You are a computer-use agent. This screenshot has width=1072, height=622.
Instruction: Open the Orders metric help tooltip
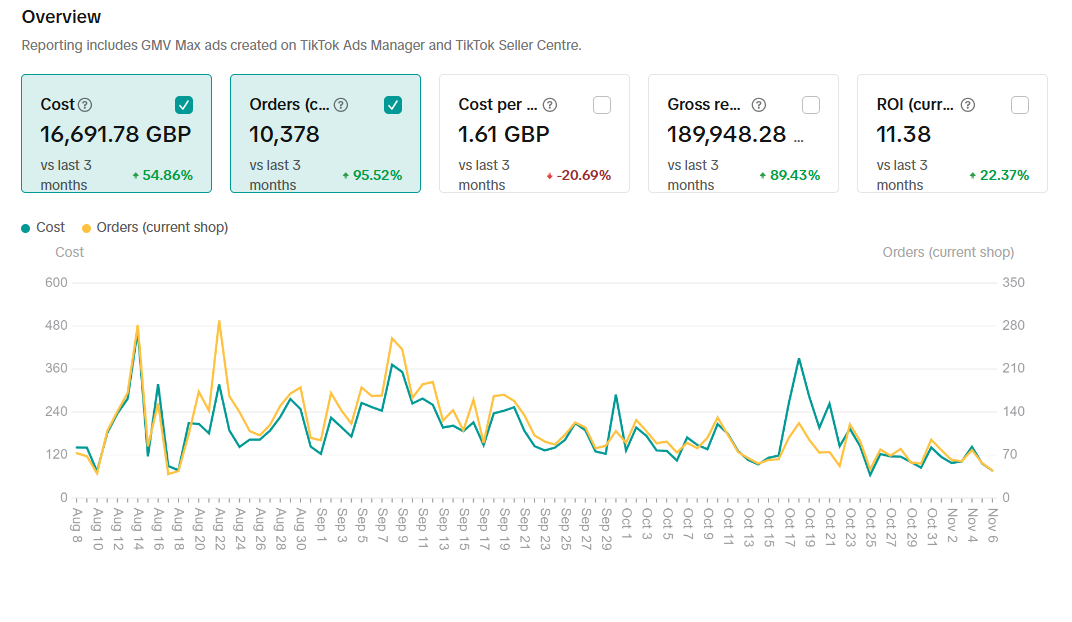pos(343,104)
